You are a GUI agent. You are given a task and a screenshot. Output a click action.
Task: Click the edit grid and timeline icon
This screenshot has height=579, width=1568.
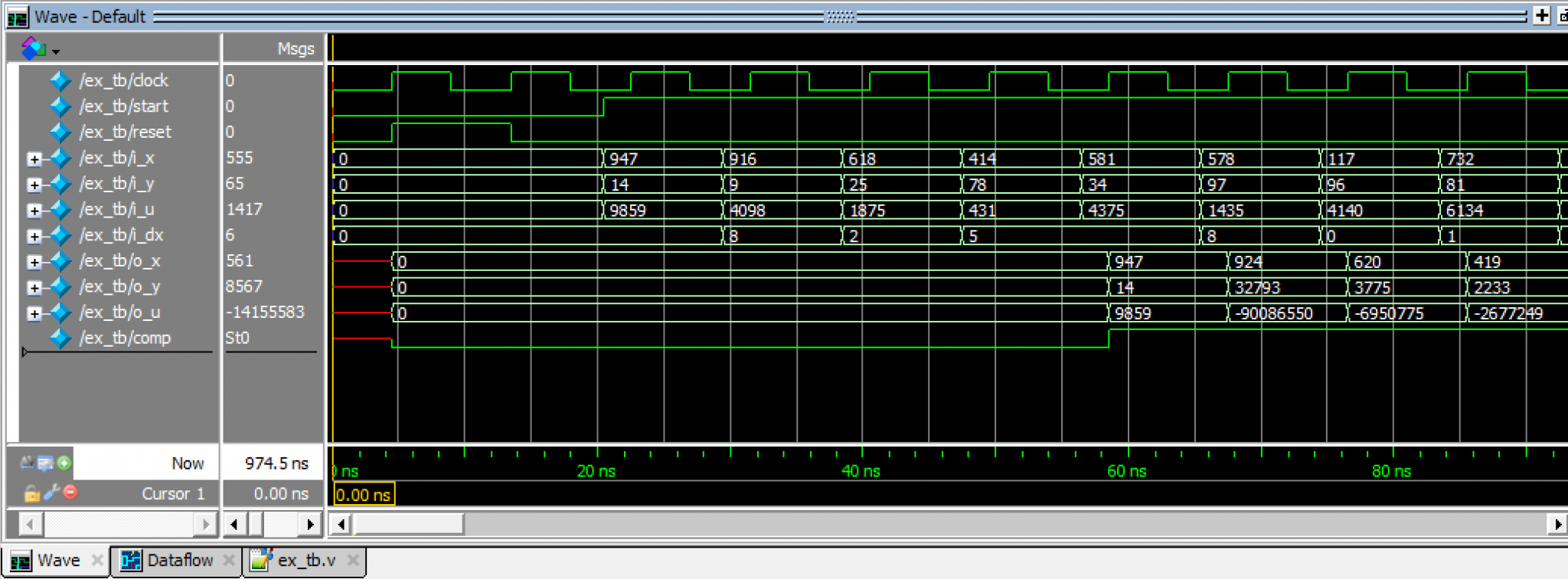(x=45, y=463)
